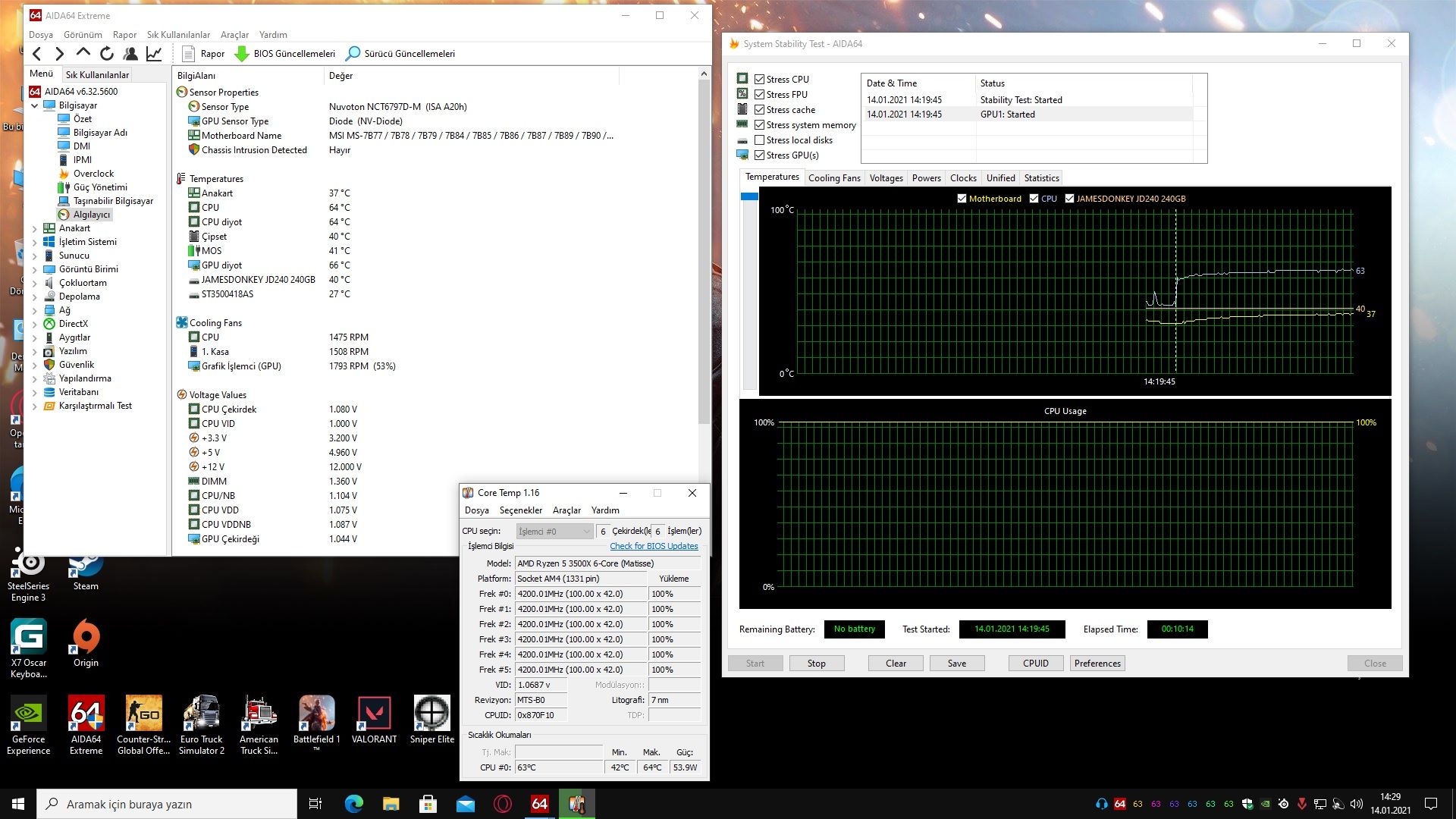Collapse the Bilgisayar tree node
The width and height of the screenshot is (1456, 819).
click(x=35, y=105)
